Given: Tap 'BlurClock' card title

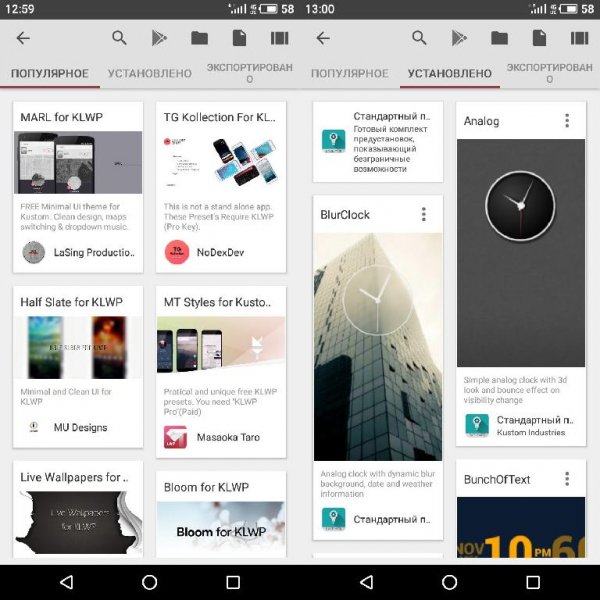Looking at the screenshot, I should click(x=345, y=215).
